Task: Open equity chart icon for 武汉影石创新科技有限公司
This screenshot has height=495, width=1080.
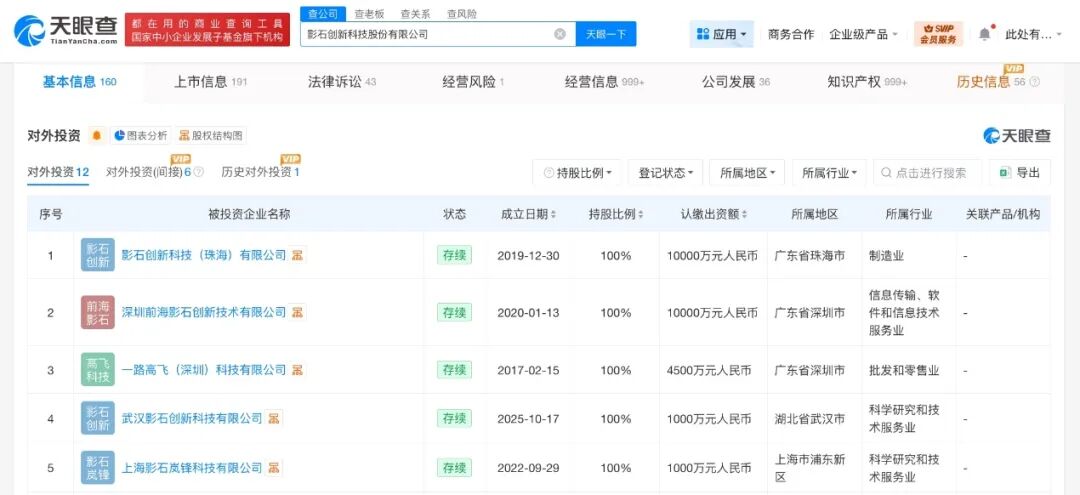Action: 274,418
